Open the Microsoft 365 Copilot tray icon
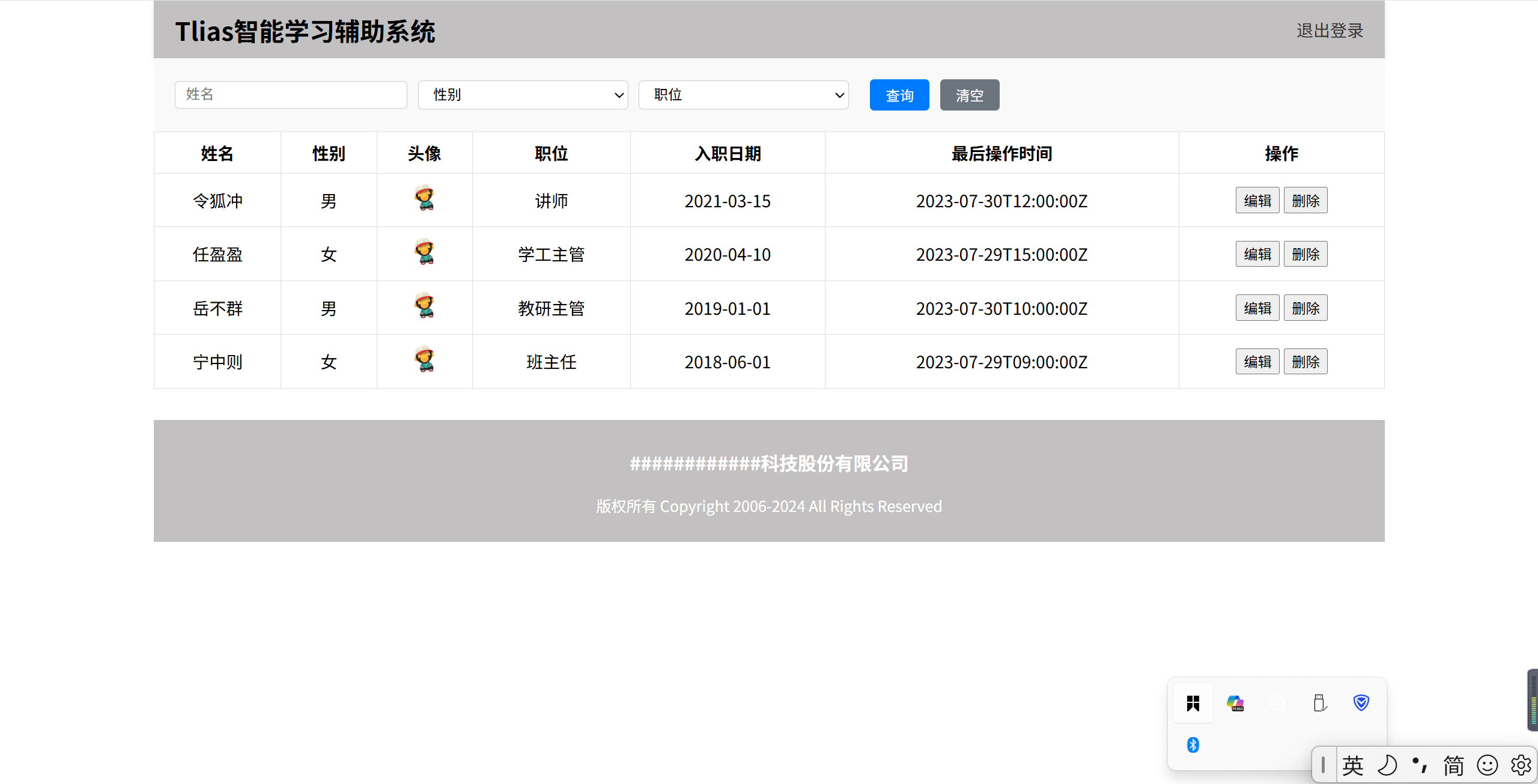Viewport: 1538px width, 784px height. [1235, 703]
